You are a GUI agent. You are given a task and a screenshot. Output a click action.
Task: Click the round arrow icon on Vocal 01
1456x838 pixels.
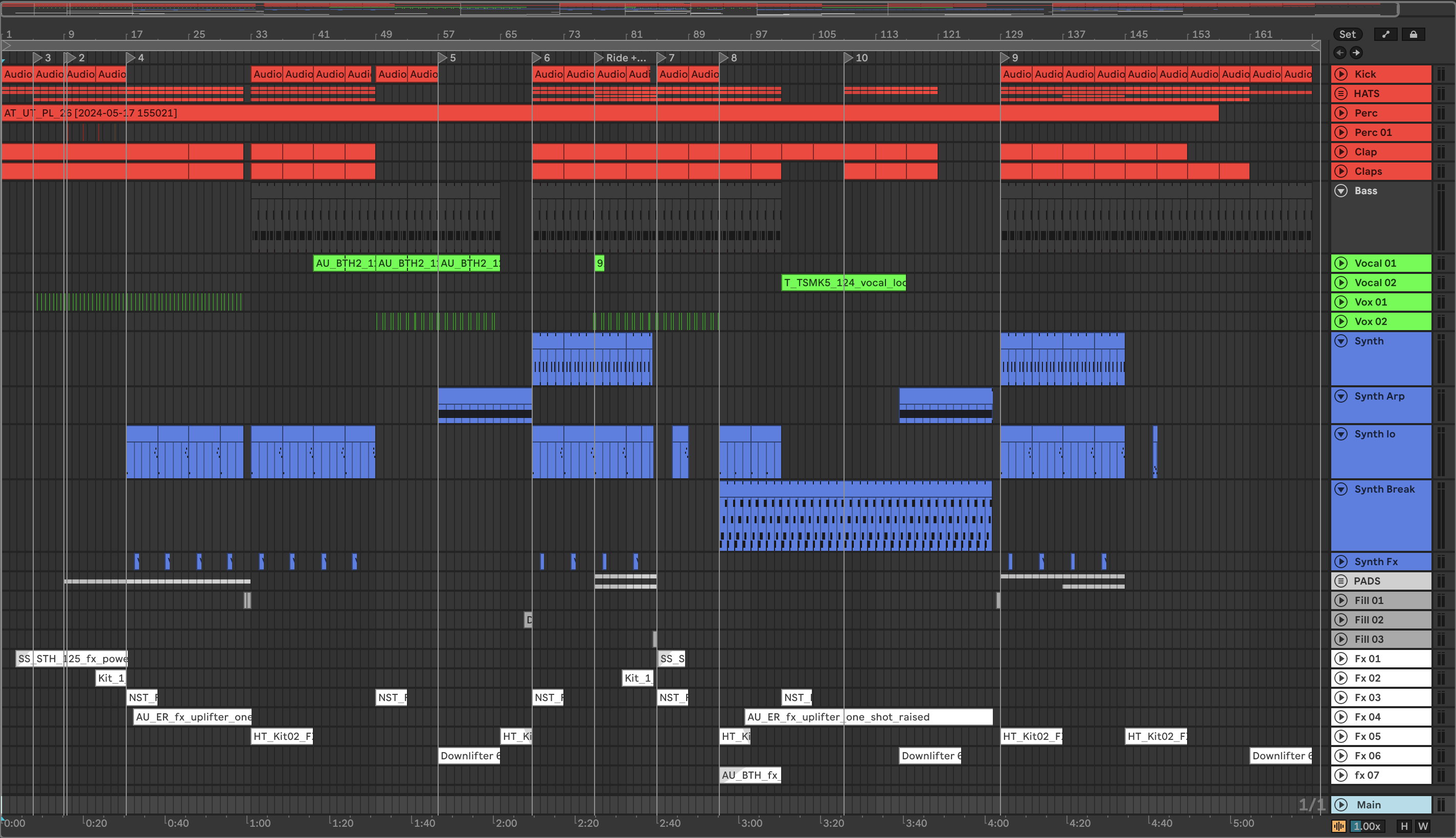pos(1341,263)
